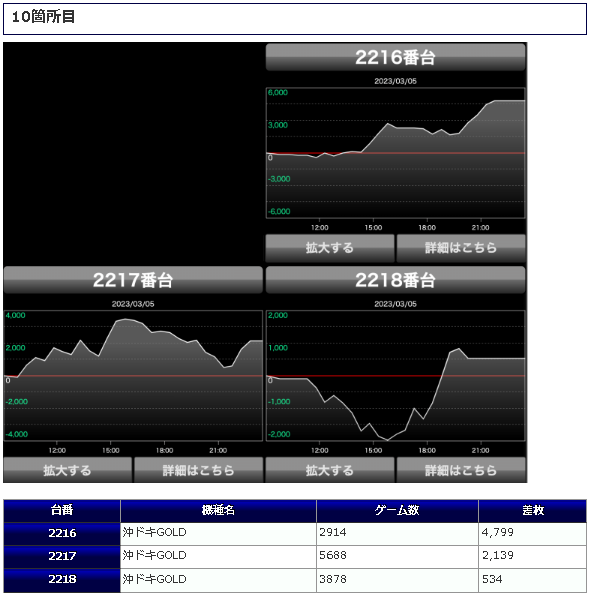Select table row number 2217
The height and width of the screenshot is (597, 593).
[295, 557]
